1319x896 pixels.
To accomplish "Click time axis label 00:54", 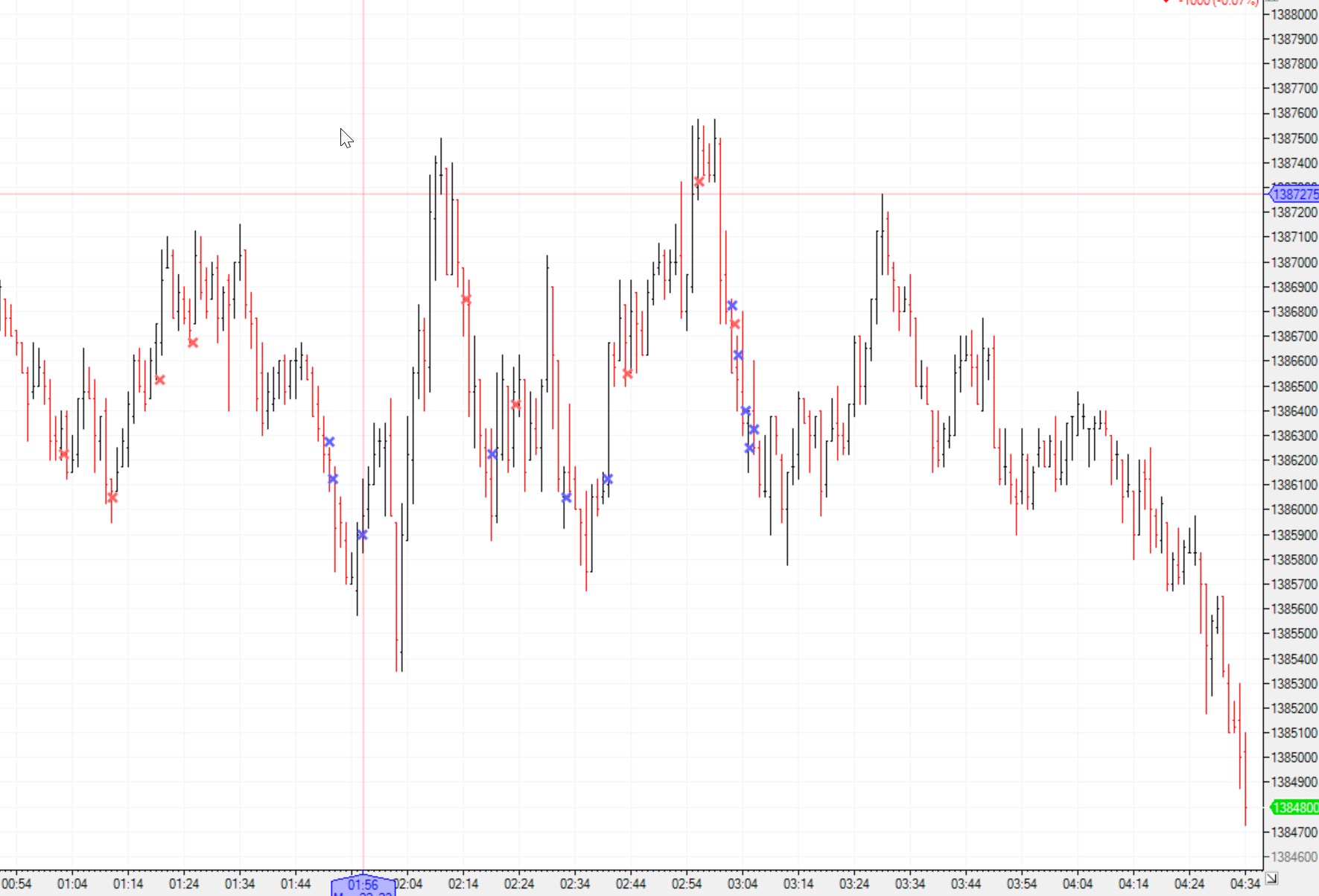I will tap(16, 884).
